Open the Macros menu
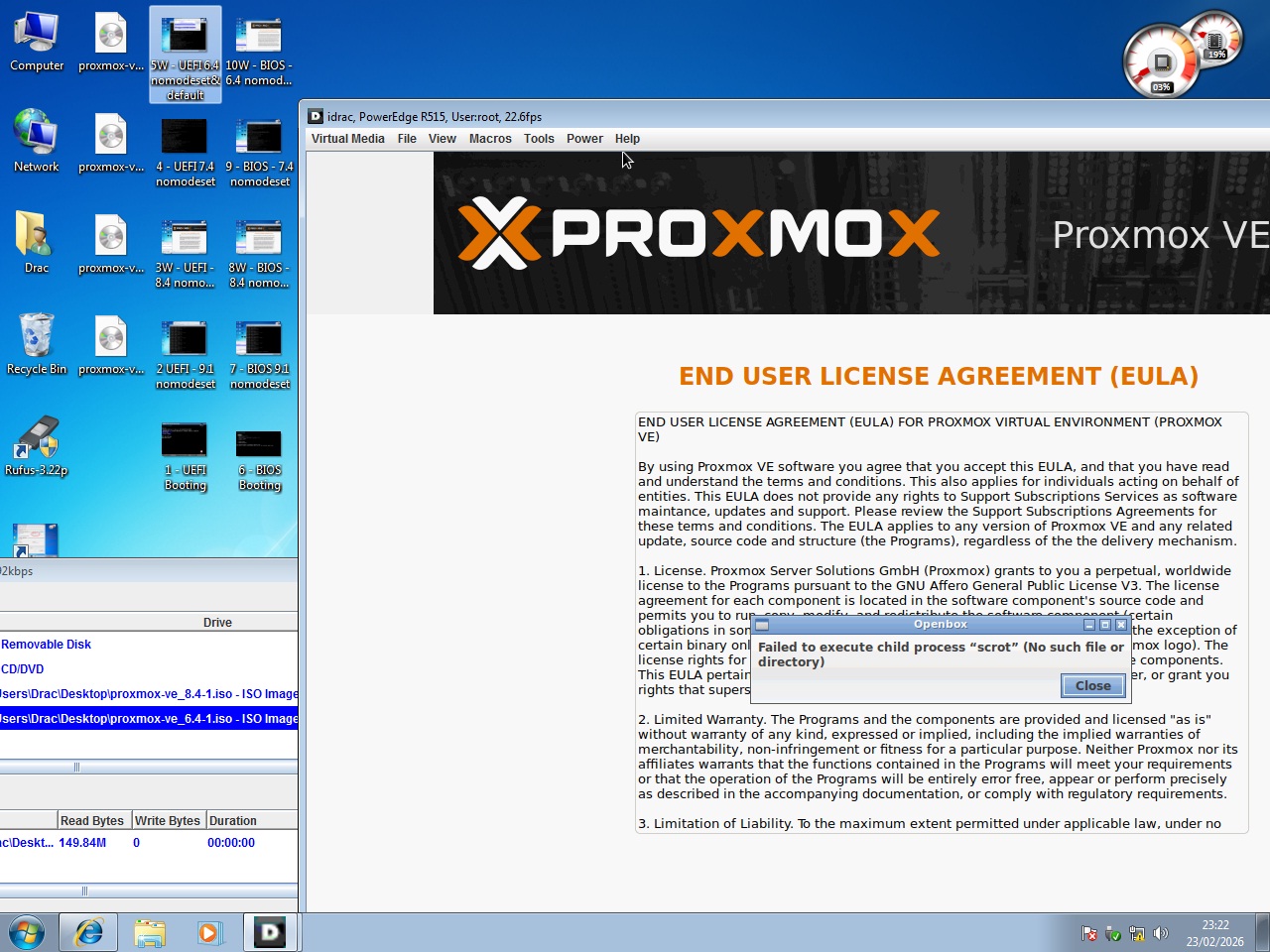Image resolution: width=1270 pixels, height=952 pixels. tap(490, 139)
